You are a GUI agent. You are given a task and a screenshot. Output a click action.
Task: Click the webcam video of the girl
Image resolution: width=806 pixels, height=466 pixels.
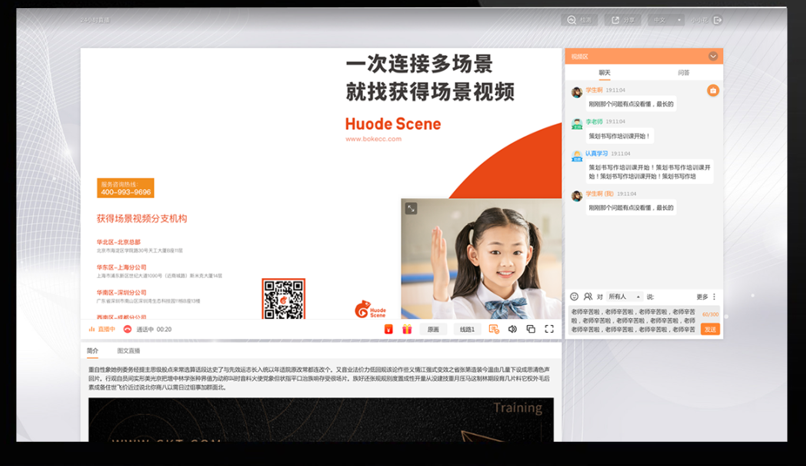(481, 258)
